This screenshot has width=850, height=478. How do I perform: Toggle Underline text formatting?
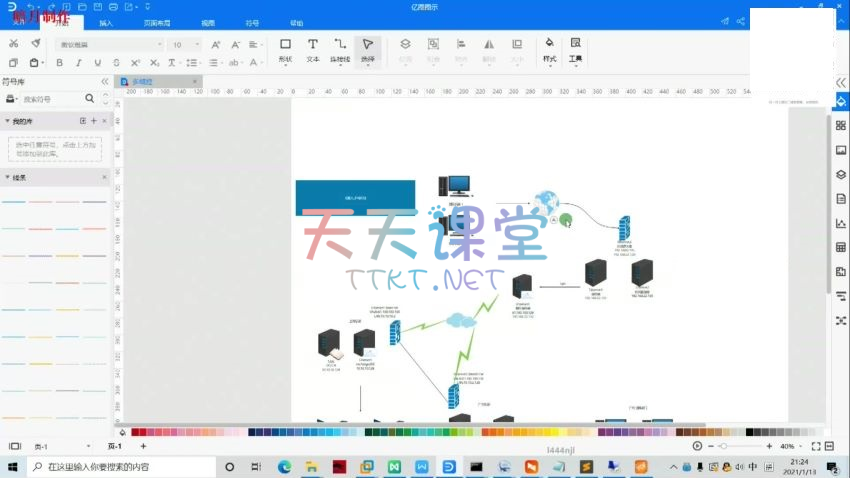coord(97,63)
